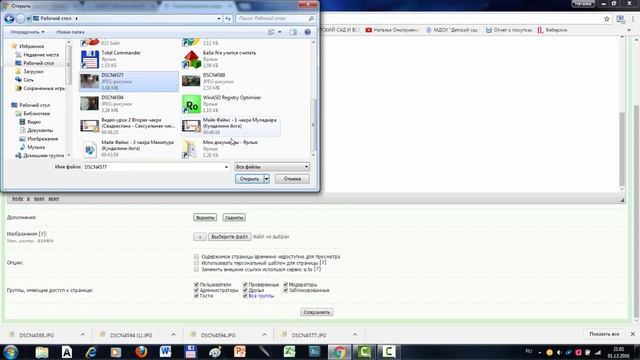This screenshot has height=360, width=640.
Task: Toggle the Модераторы group checkbox
Action: click(x=286, y=284)
